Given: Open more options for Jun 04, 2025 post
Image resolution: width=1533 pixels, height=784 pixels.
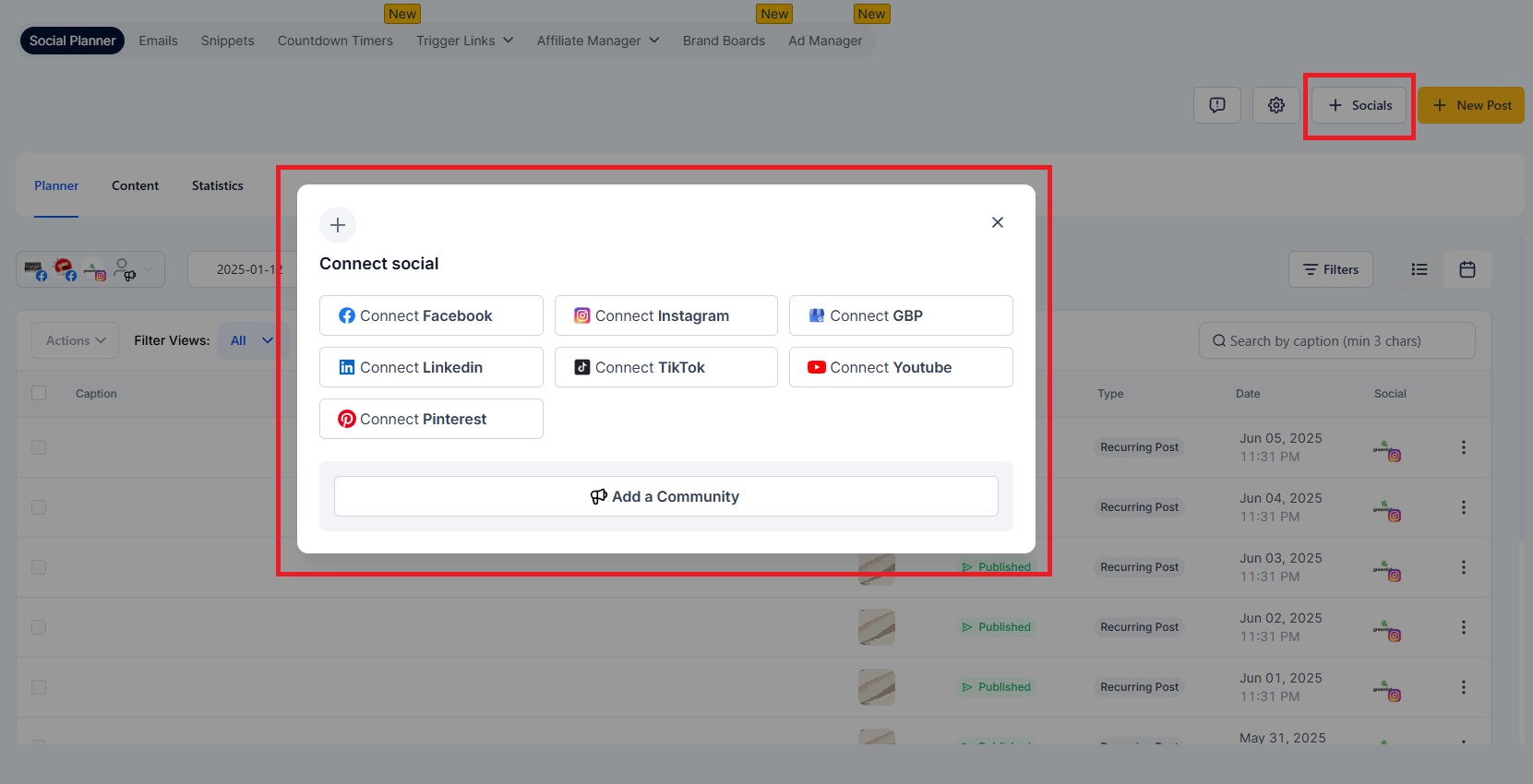Looking at the screenshot, I should click(x=1463, y=507).
